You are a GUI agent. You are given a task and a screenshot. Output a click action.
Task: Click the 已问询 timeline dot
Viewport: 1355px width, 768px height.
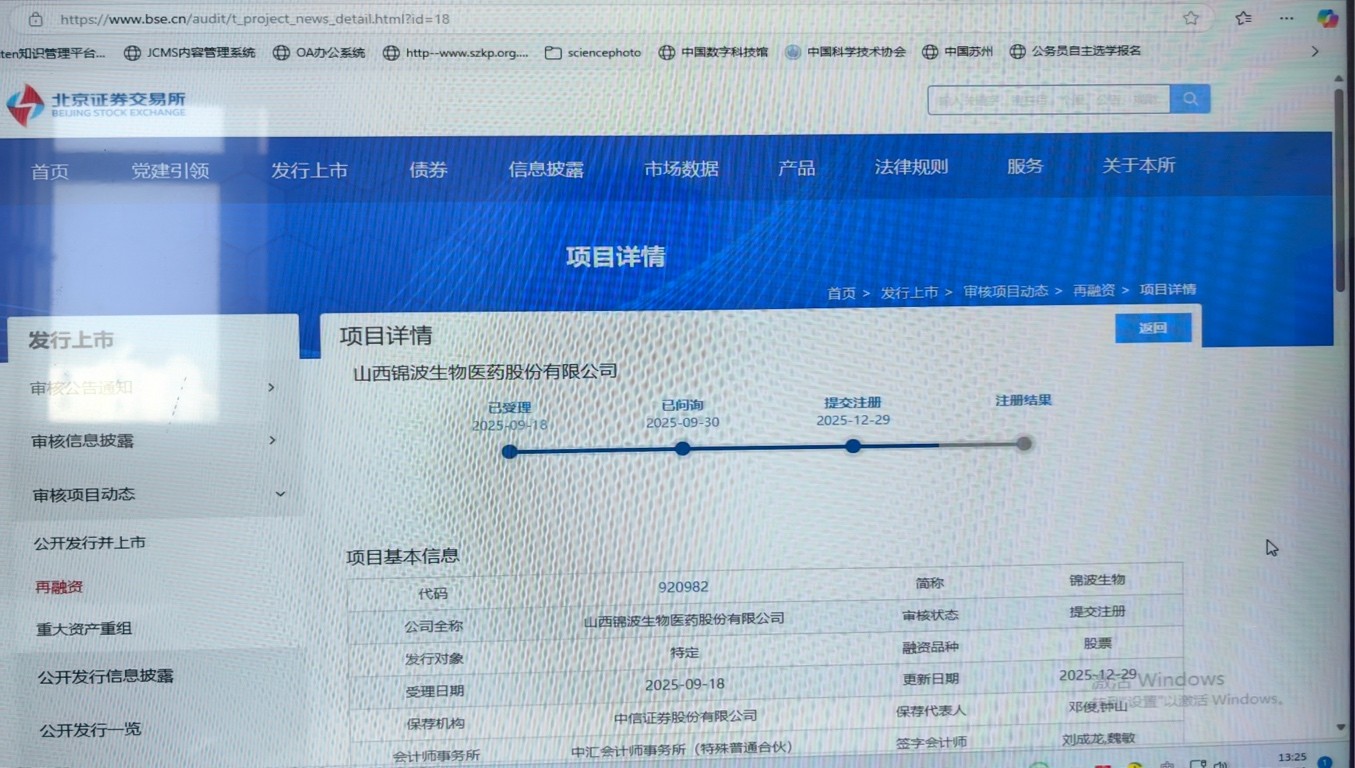[x=683, y=449]
